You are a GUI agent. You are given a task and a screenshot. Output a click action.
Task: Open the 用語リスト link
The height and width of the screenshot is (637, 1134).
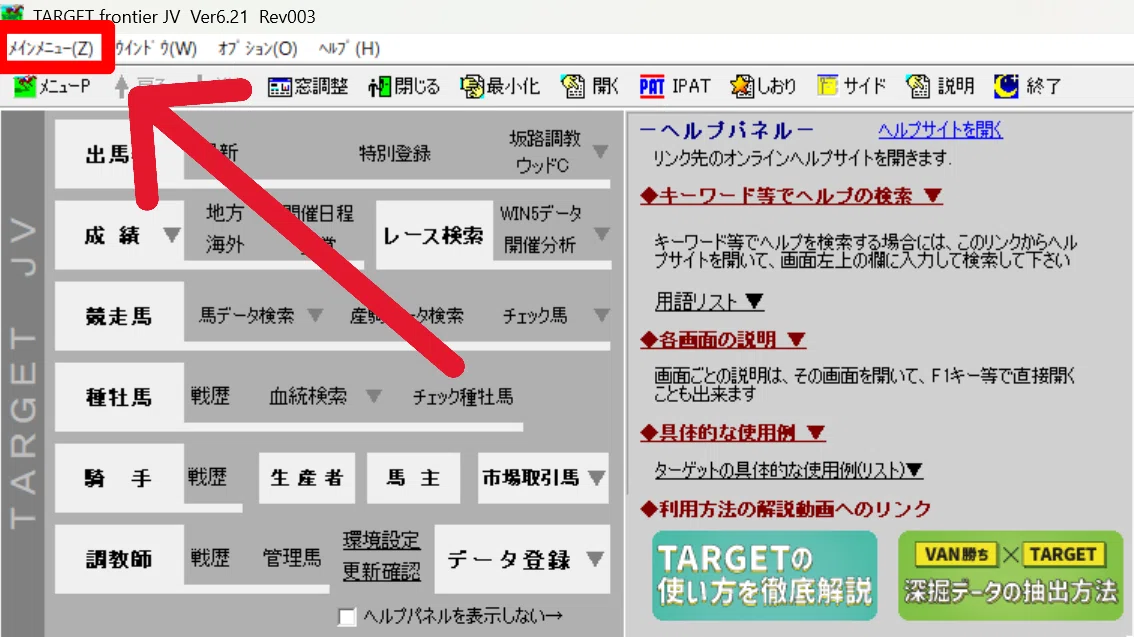click(x=709, y=301)
